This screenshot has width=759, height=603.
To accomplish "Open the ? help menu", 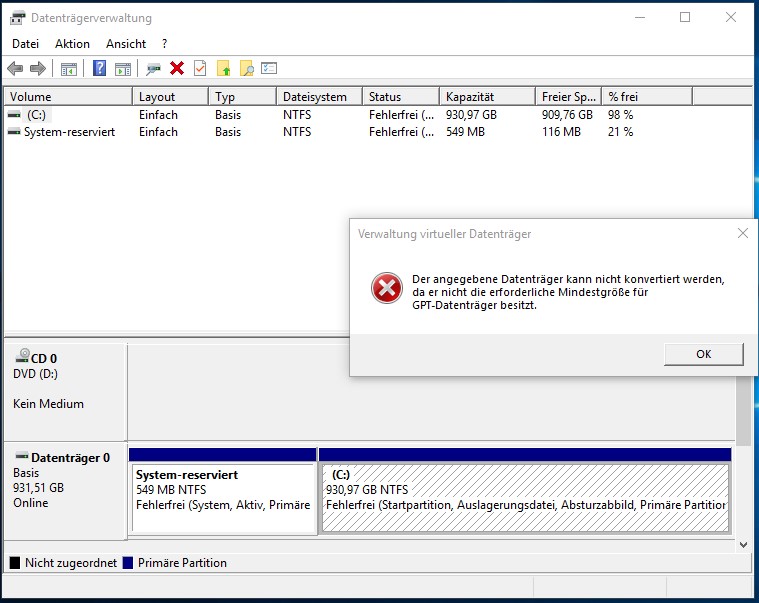I will tap(165, 44).
